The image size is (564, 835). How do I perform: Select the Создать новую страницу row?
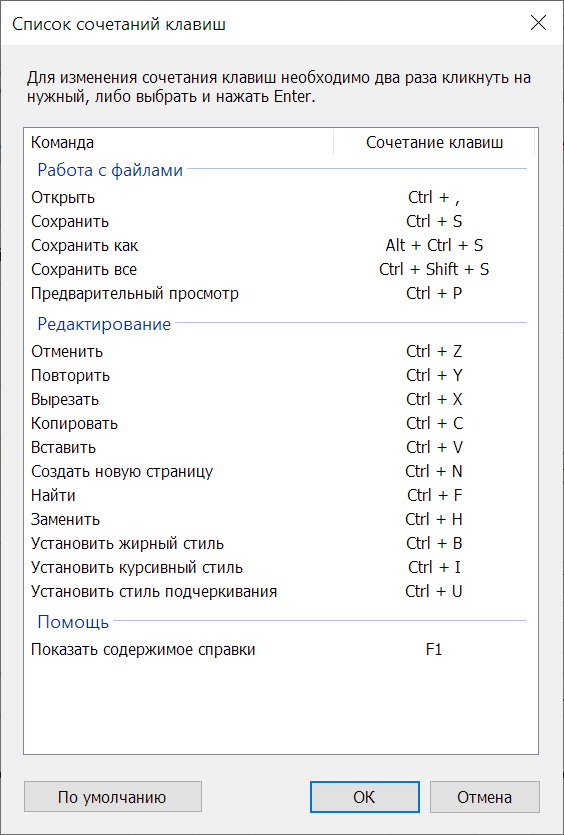pyautogui.click(x=281, y=471)
